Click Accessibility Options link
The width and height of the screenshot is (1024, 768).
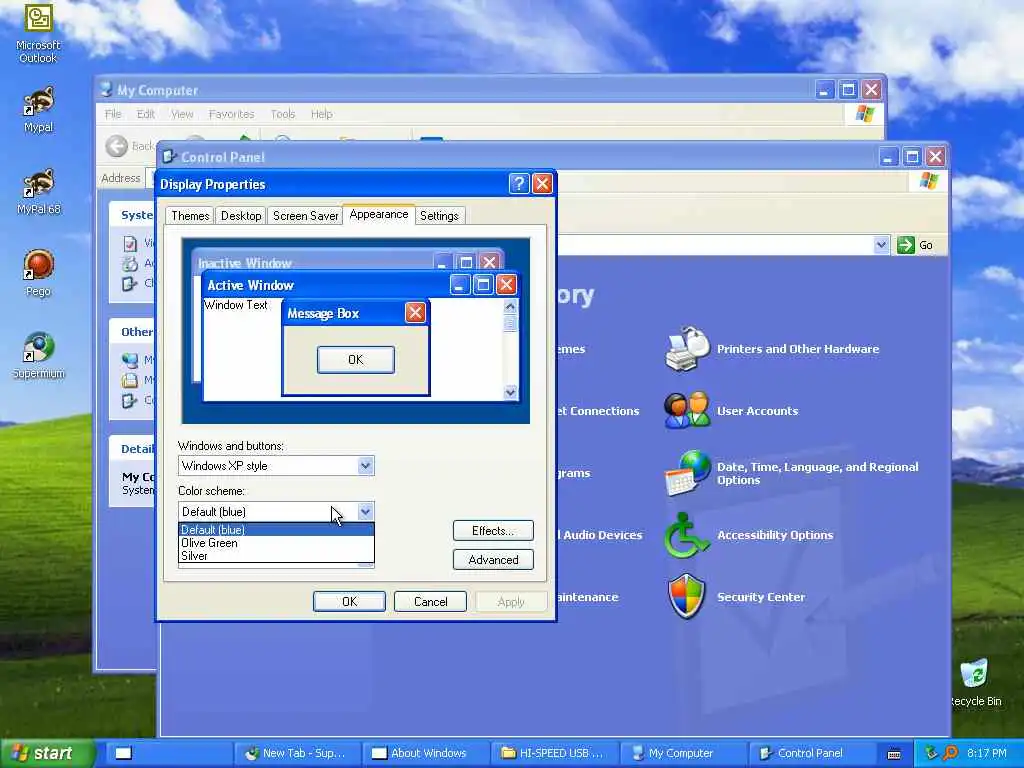pos(775,535)
